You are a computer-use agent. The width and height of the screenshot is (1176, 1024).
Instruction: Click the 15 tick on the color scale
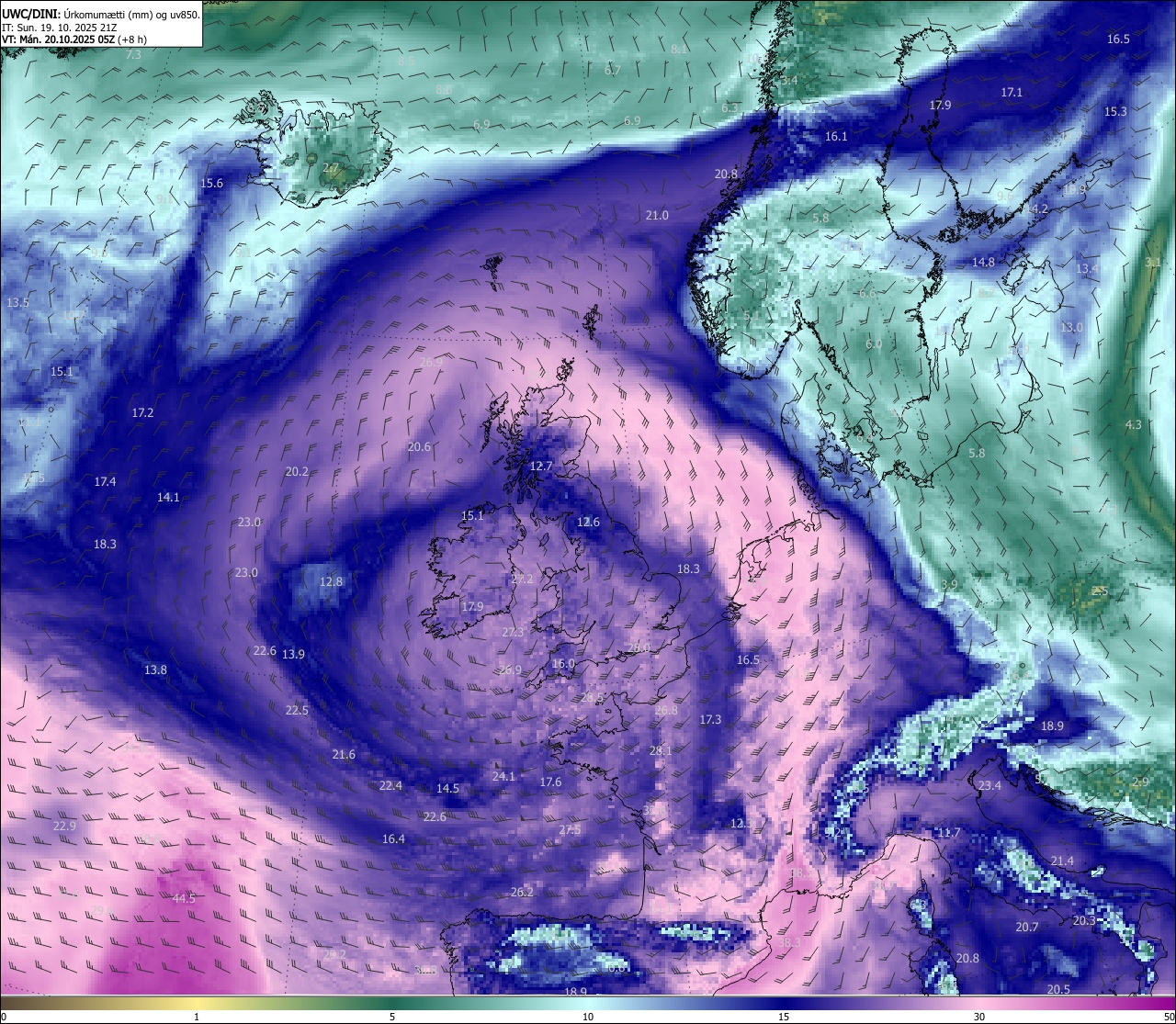[x=784, y=1017]
